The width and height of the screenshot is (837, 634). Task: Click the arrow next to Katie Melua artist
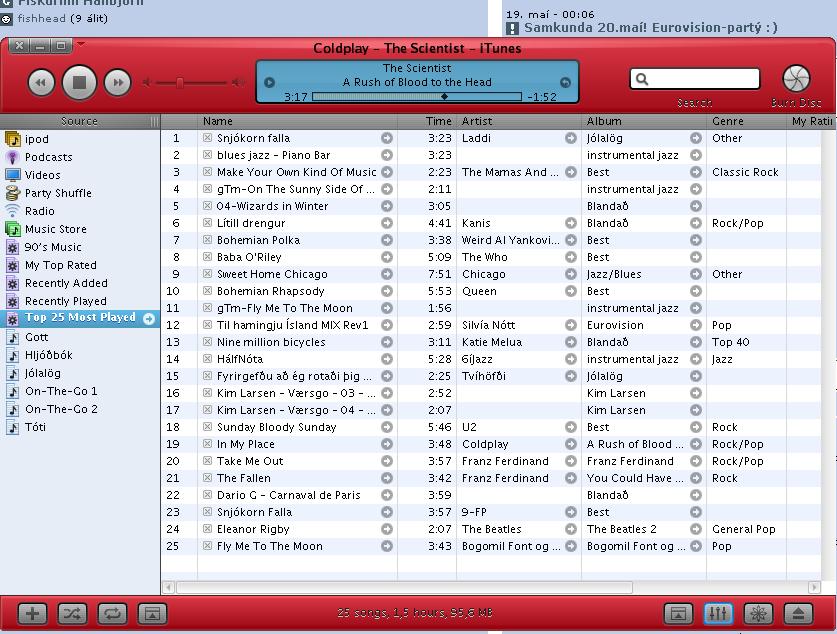click(x=571, y=342)
